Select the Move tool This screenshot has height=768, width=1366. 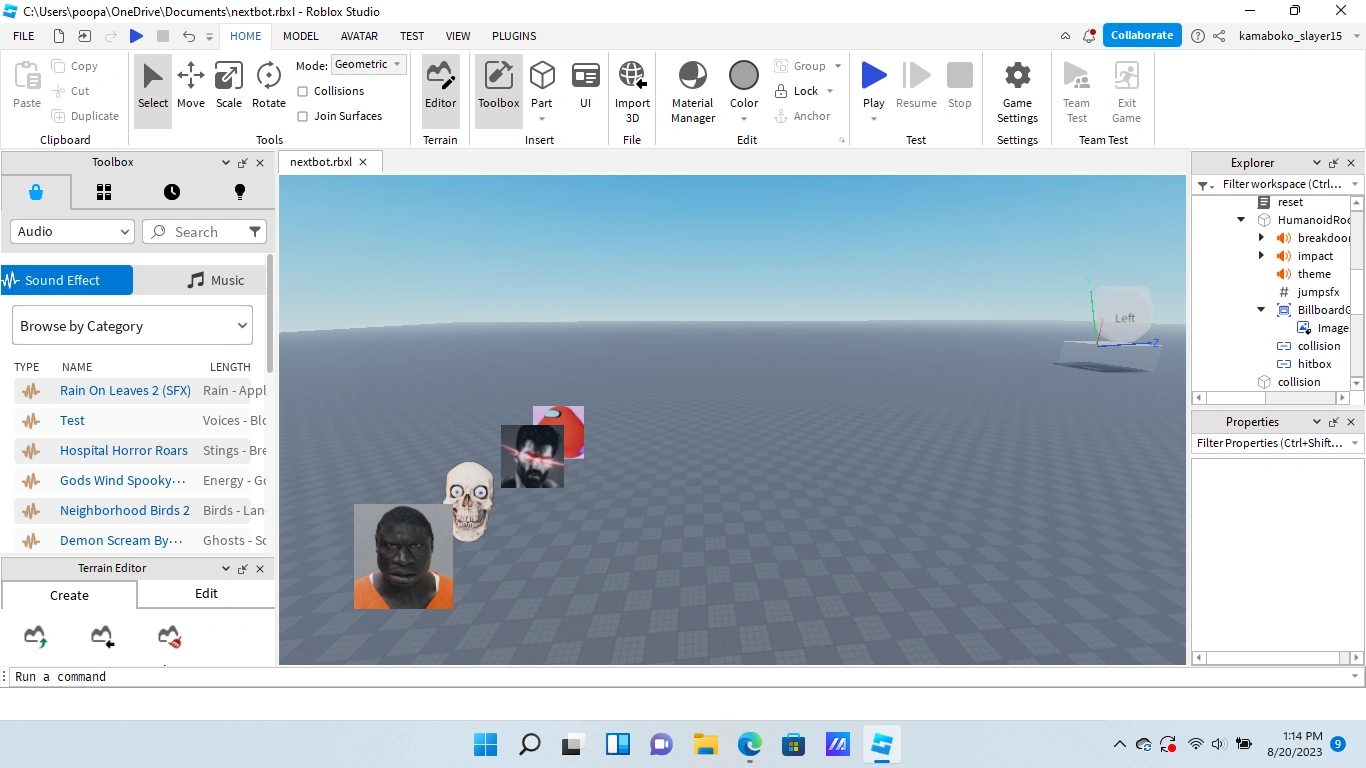190,85
